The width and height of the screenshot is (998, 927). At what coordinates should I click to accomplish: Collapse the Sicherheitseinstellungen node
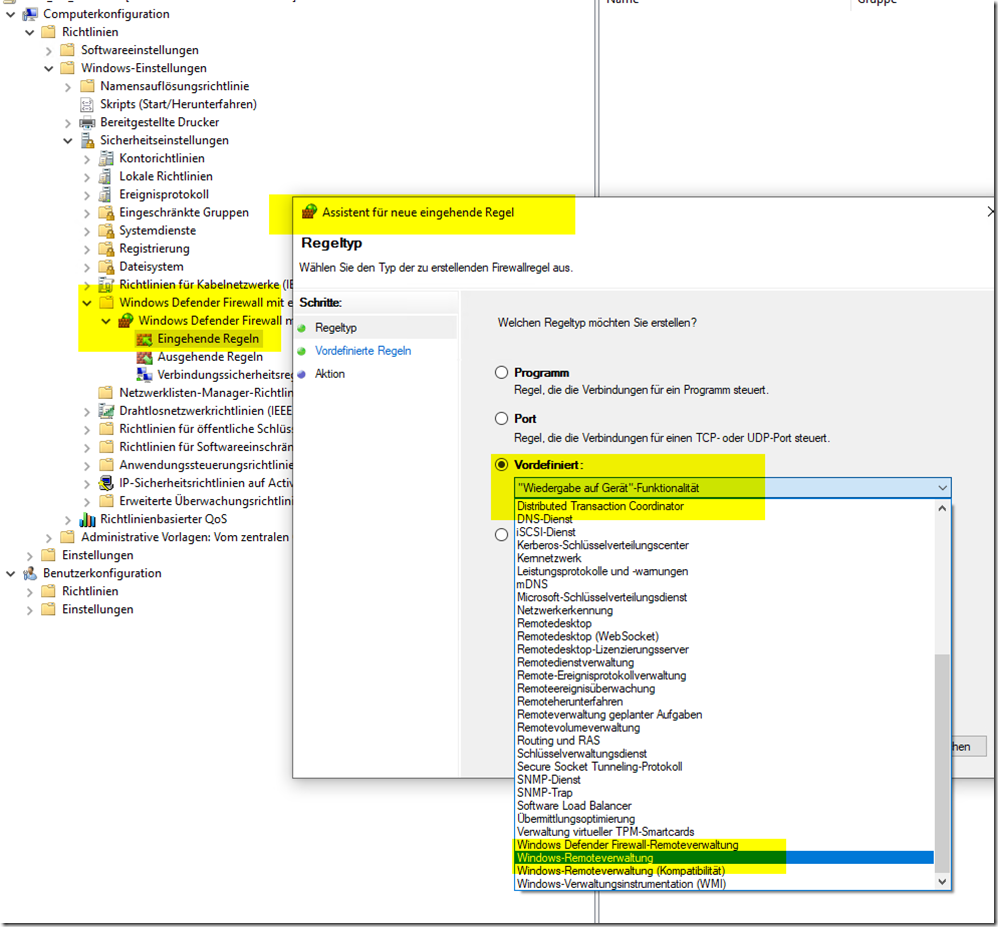click(x=67, y=141)
